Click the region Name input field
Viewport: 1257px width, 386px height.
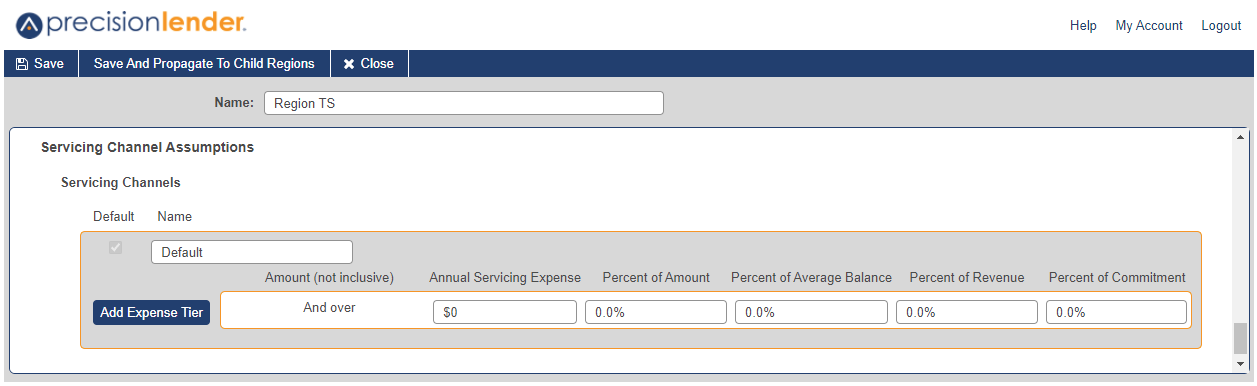[464, 103]
